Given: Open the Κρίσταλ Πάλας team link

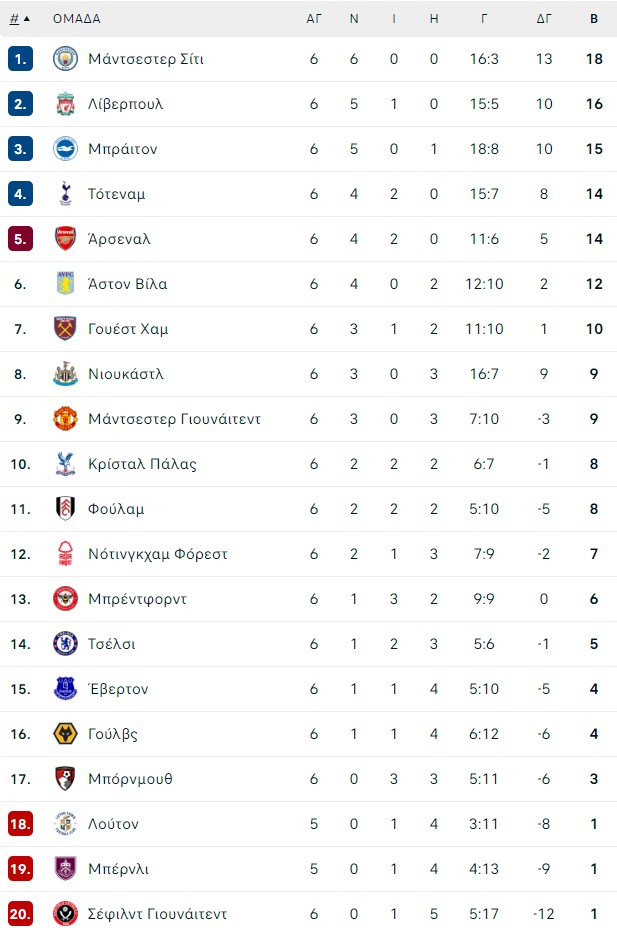Looking at the screenshot, I should [x=142, y=464].
